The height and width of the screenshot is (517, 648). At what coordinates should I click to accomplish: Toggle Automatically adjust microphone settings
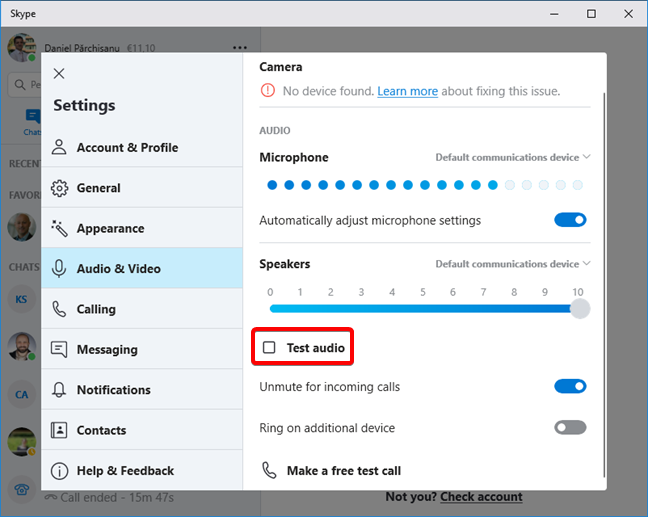[x=570, y=220]
